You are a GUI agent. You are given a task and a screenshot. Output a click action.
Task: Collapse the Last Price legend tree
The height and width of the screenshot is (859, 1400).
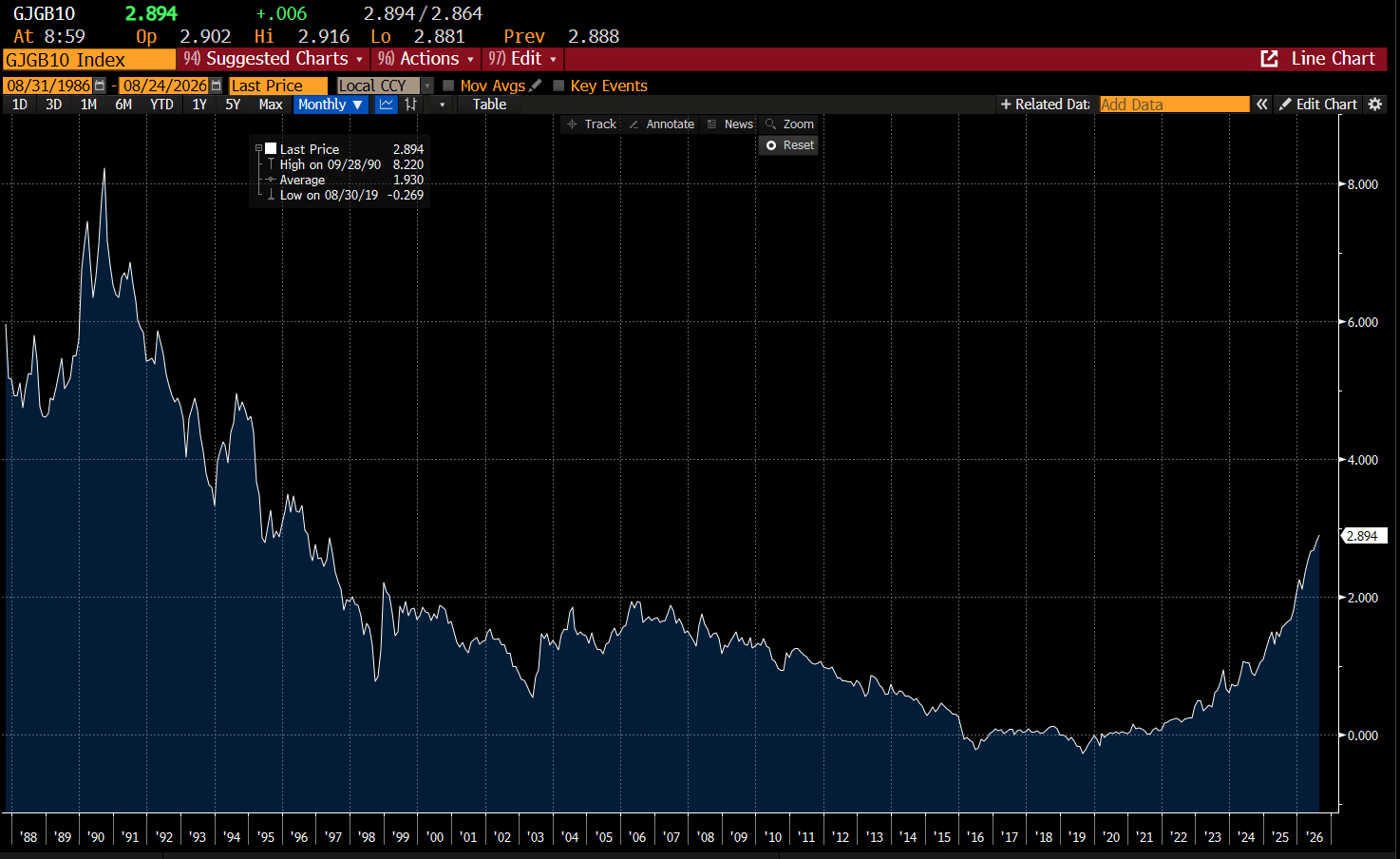(258, 148)
